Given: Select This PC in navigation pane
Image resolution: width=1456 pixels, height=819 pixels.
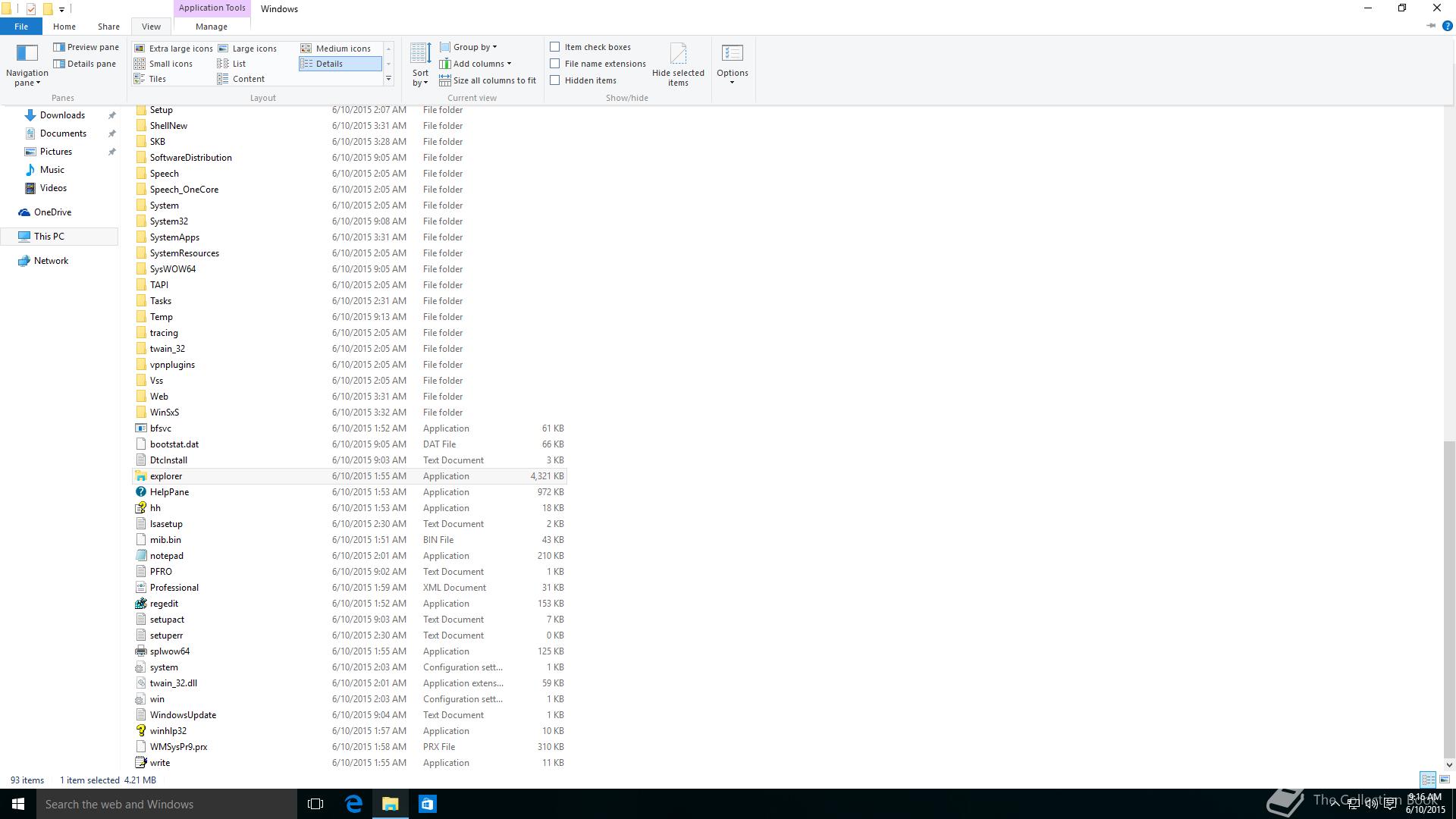Looking at the screenshot, I should pos(49,237).
